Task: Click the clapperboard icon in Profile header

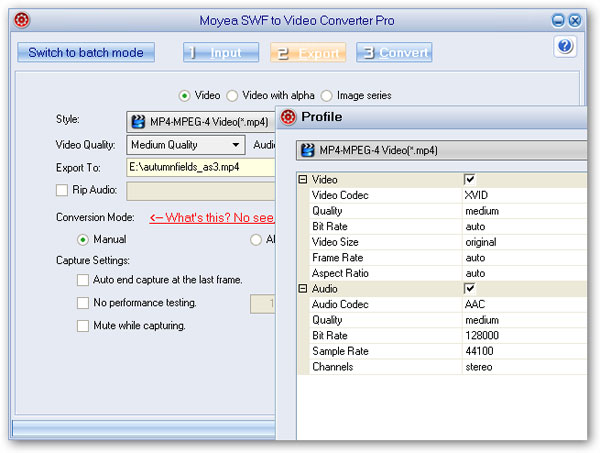Action: pos(308,150)
